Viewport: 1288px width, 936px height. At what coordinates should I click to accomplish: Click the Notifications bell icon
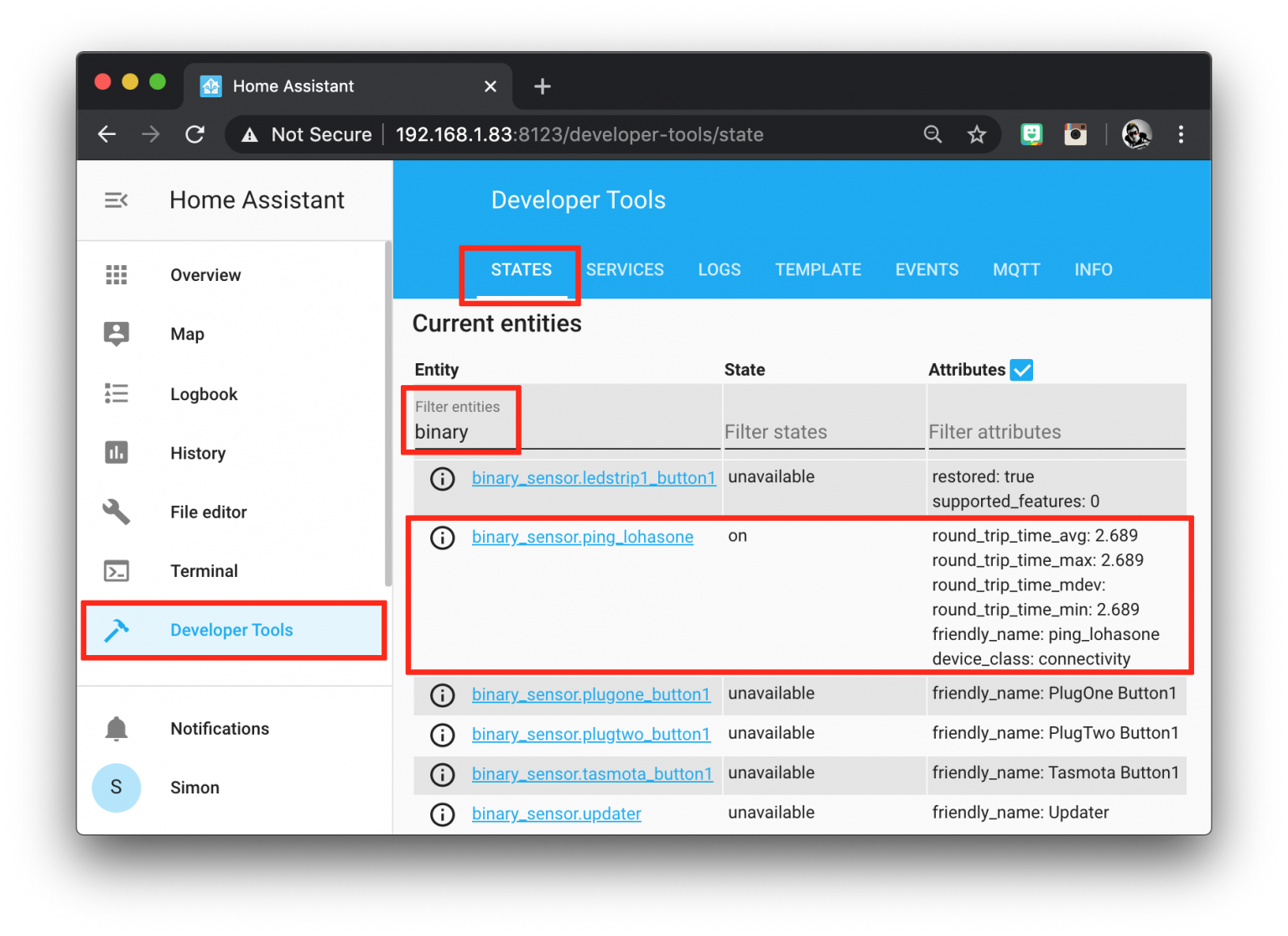click(117, 729)
